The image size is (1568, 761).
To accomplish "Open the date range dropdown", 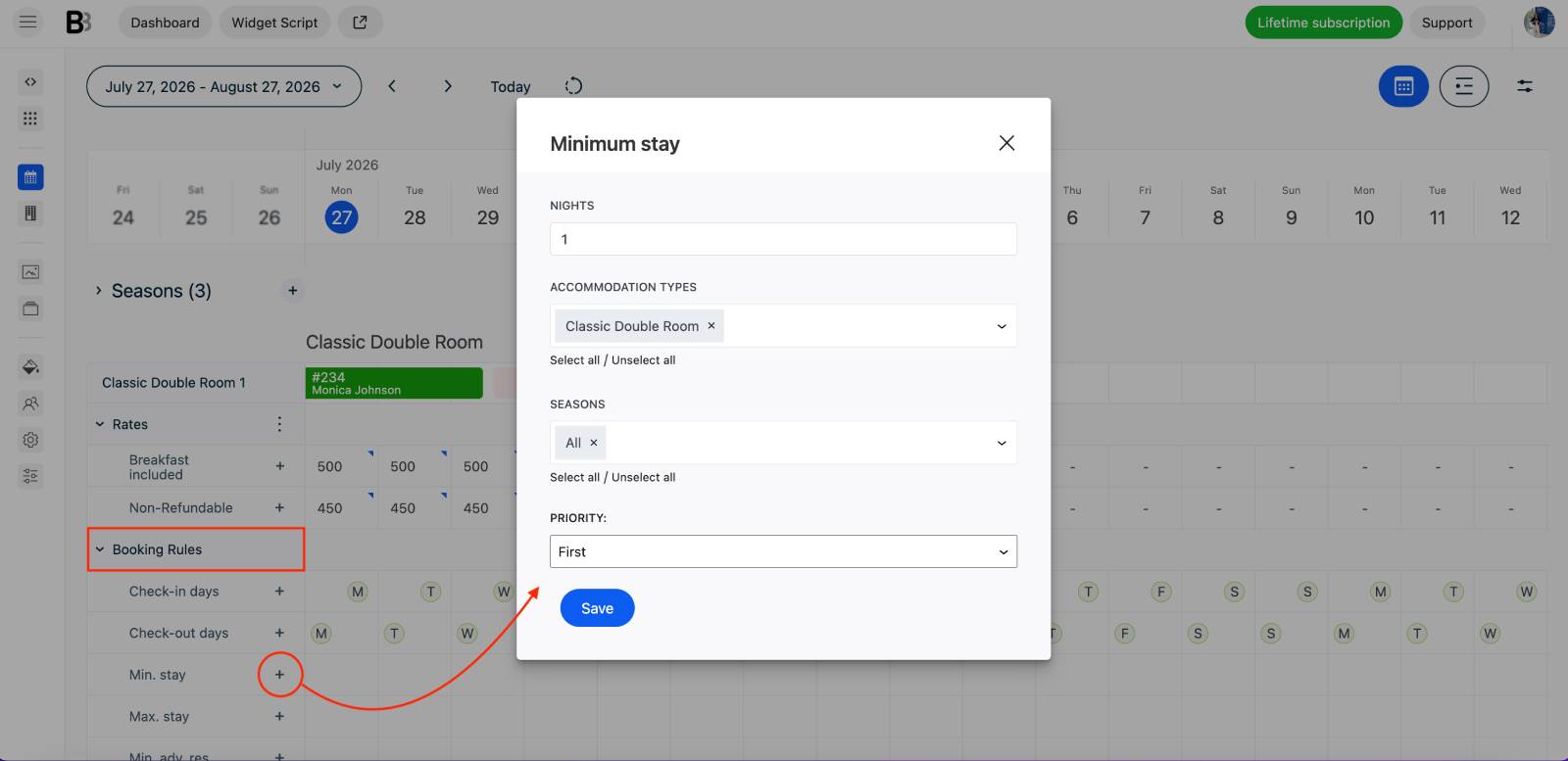I will [223, 86].
